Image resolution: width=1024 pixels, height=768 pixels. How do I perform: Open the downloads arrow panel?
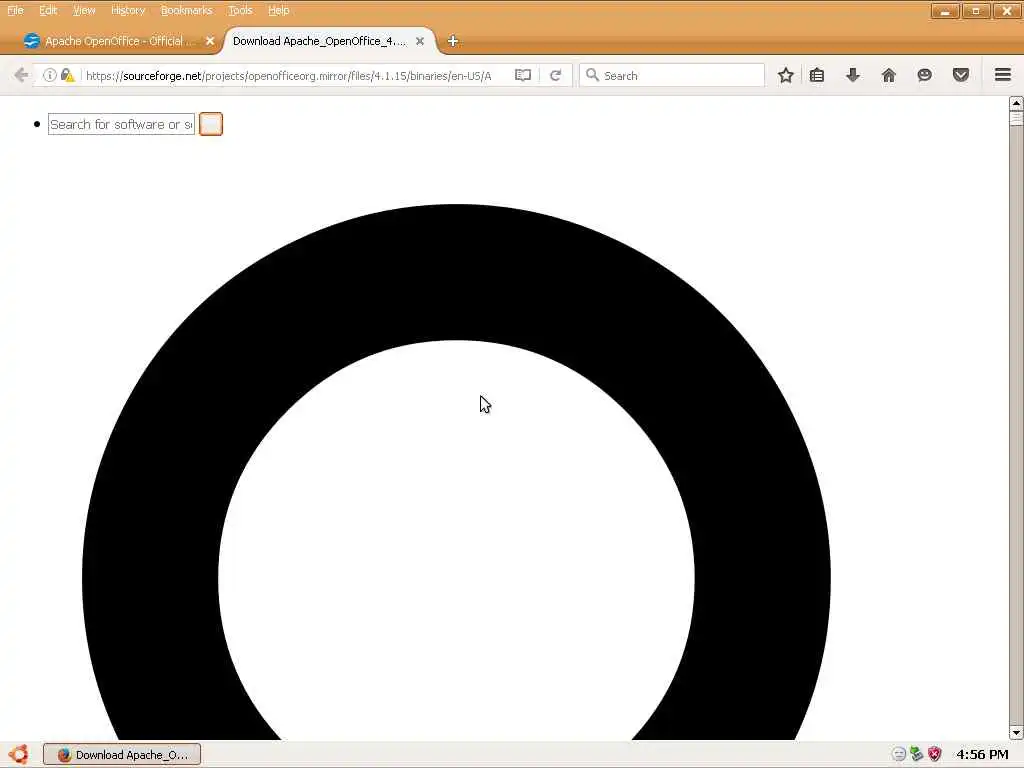coord(853,75)
